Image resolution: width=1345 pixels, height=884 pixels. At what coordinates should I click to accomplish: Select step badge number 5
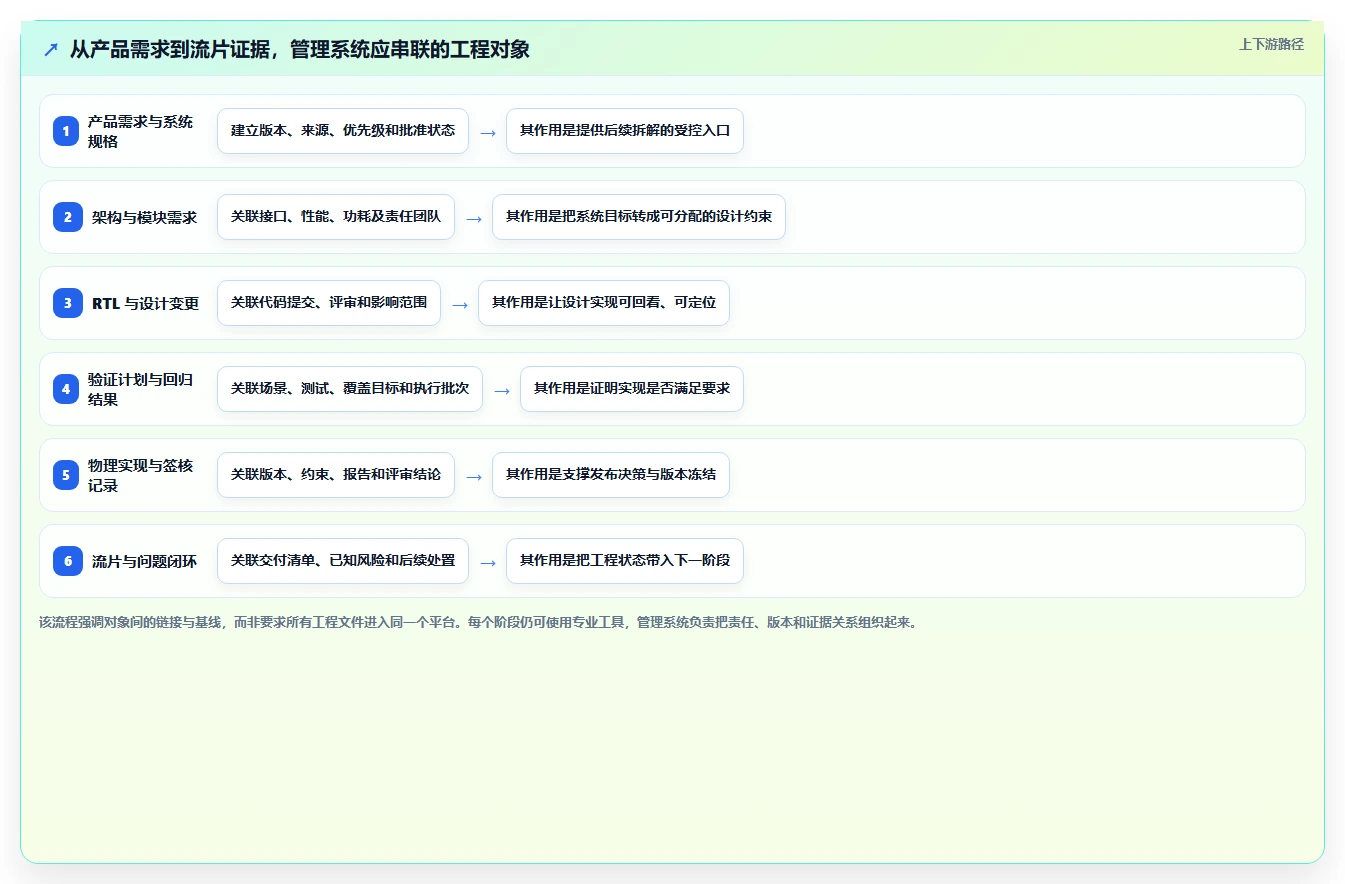66,475
